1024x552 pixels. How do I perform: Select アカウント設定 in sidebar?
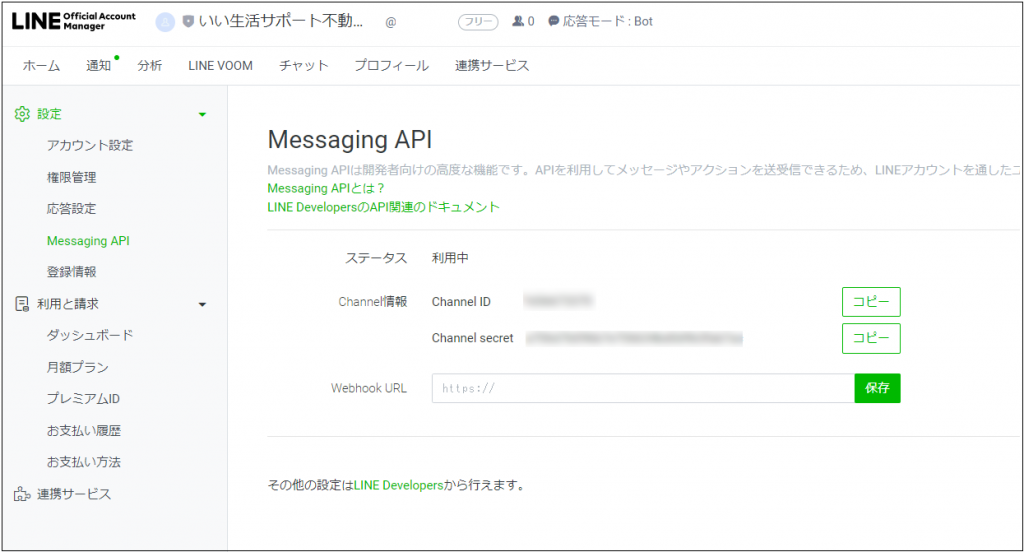pyautogui.click(x=90, y=145)
